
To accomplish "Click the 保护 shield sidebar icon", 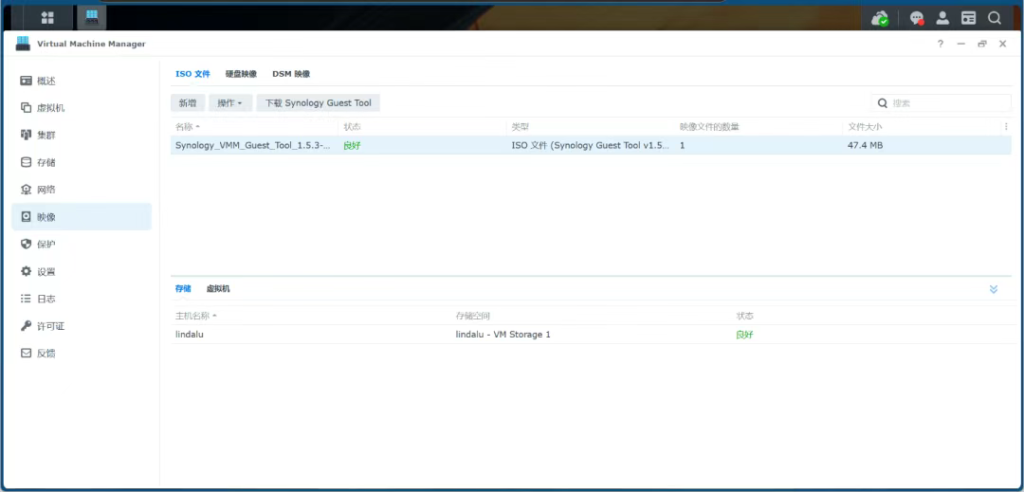I will click(26, 244).
